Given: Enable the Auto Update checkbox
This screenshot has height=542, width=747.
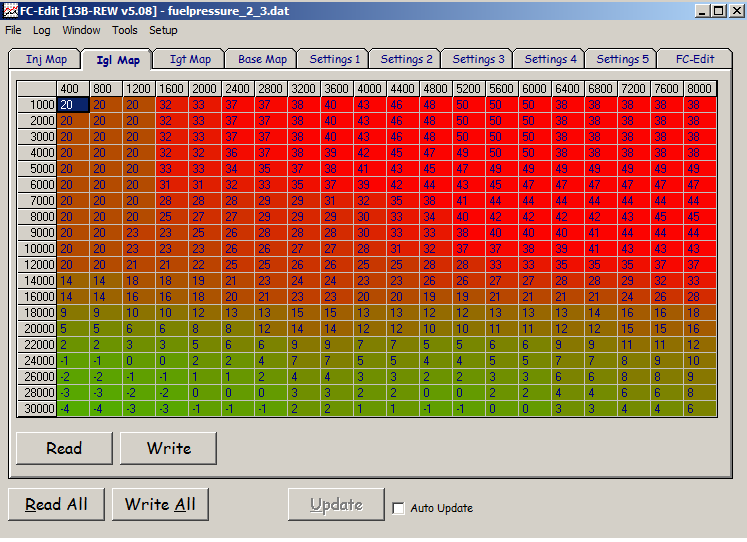Looking at the screenshot, I should (x=398, y=508).
